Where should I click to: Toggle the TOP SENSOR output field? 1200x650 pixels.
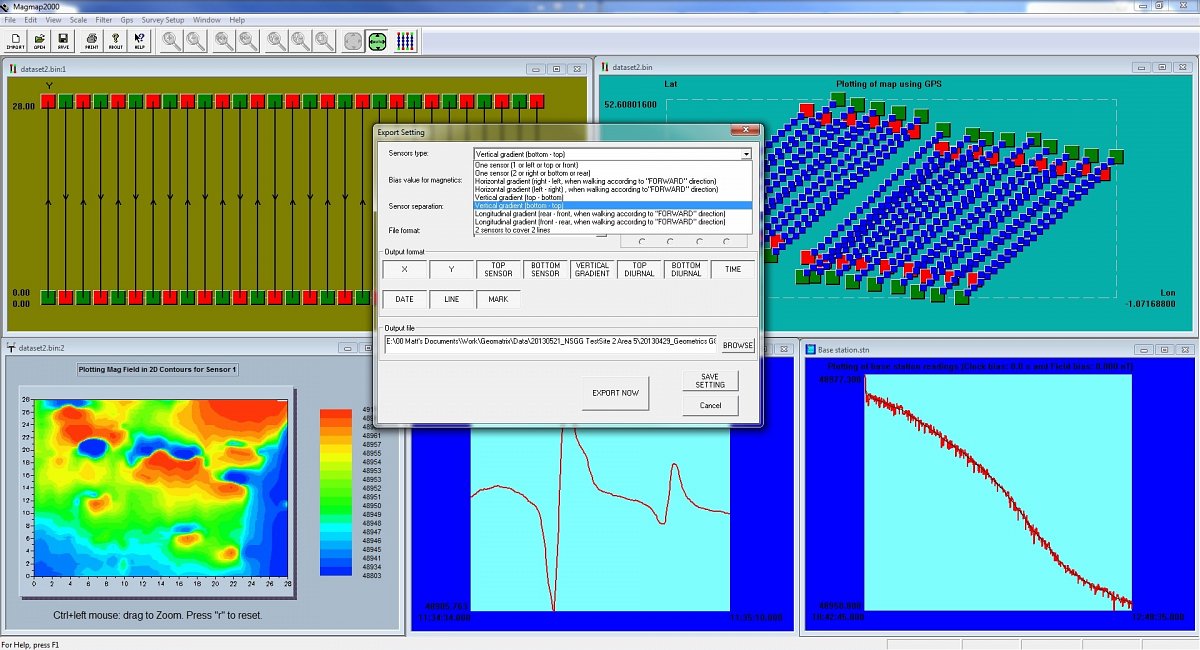click(x=499, y=269)
